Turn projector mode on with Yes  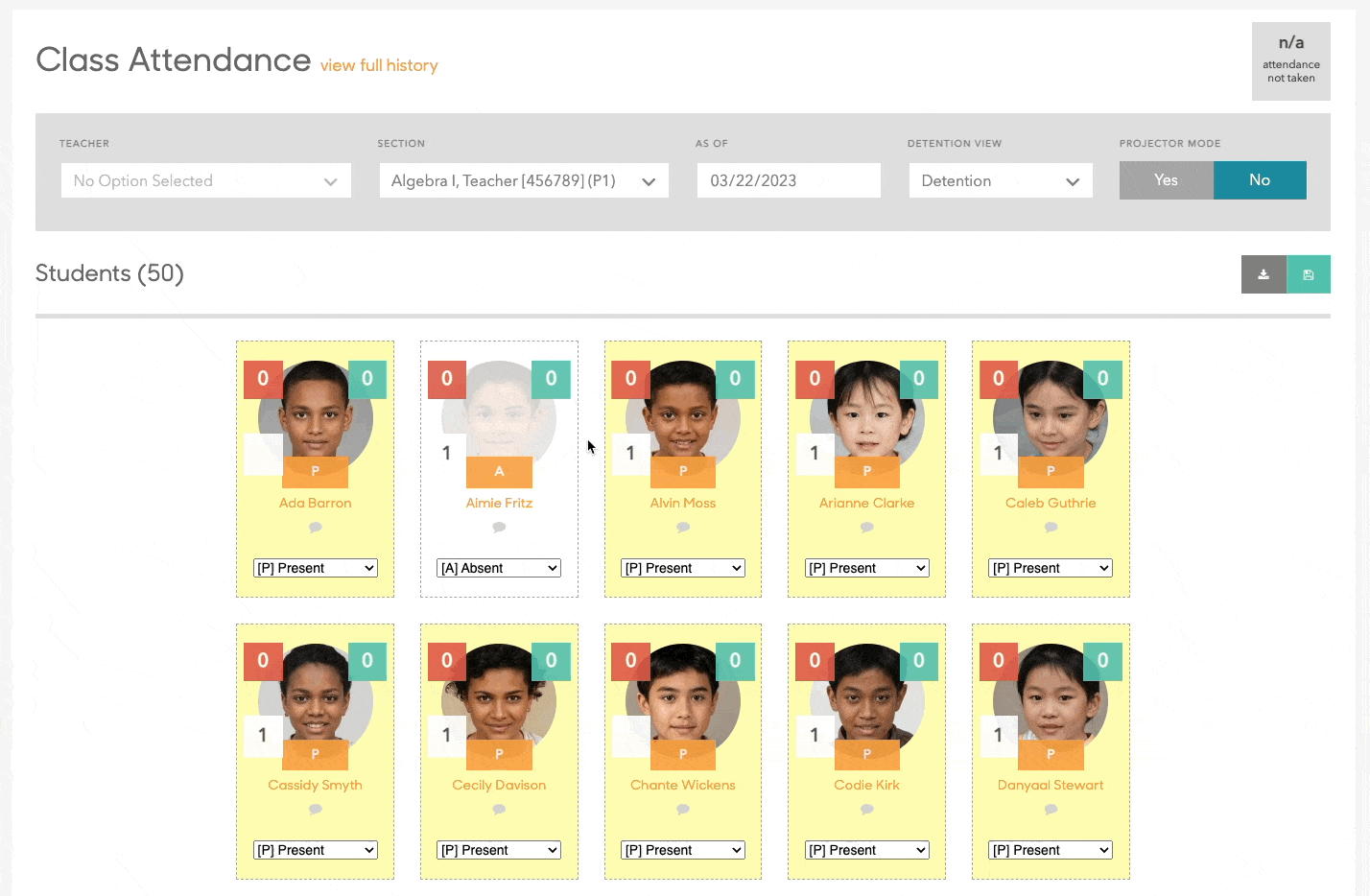(1166, 180)
